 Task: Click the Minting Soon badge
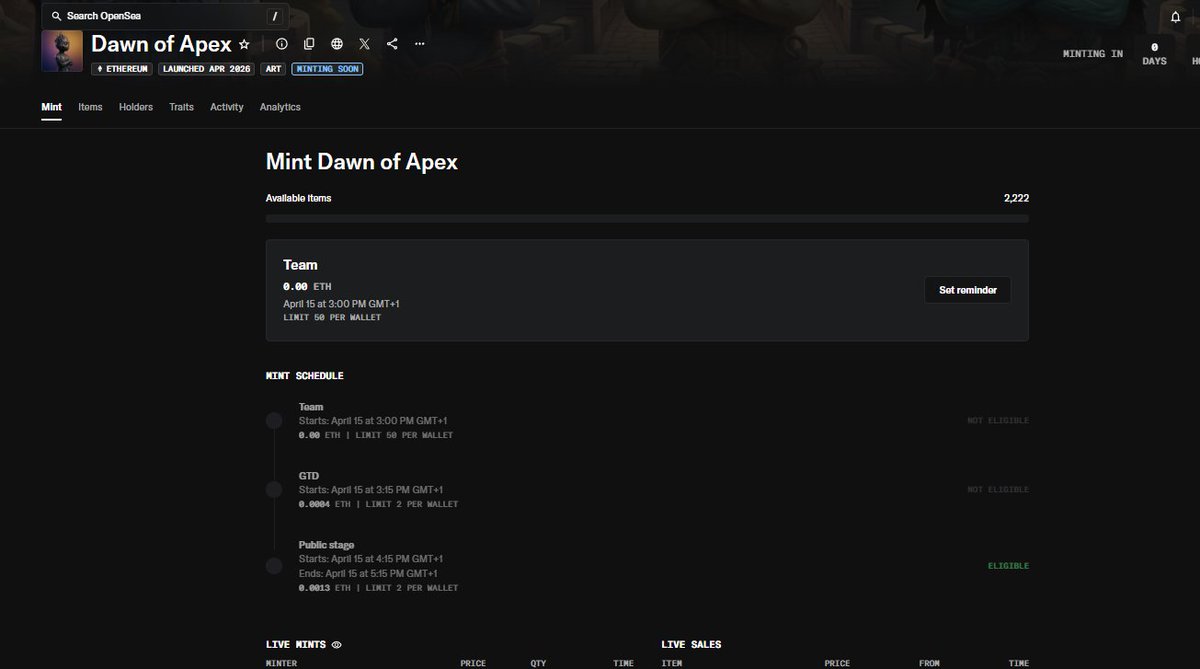[x=327, y=69]
